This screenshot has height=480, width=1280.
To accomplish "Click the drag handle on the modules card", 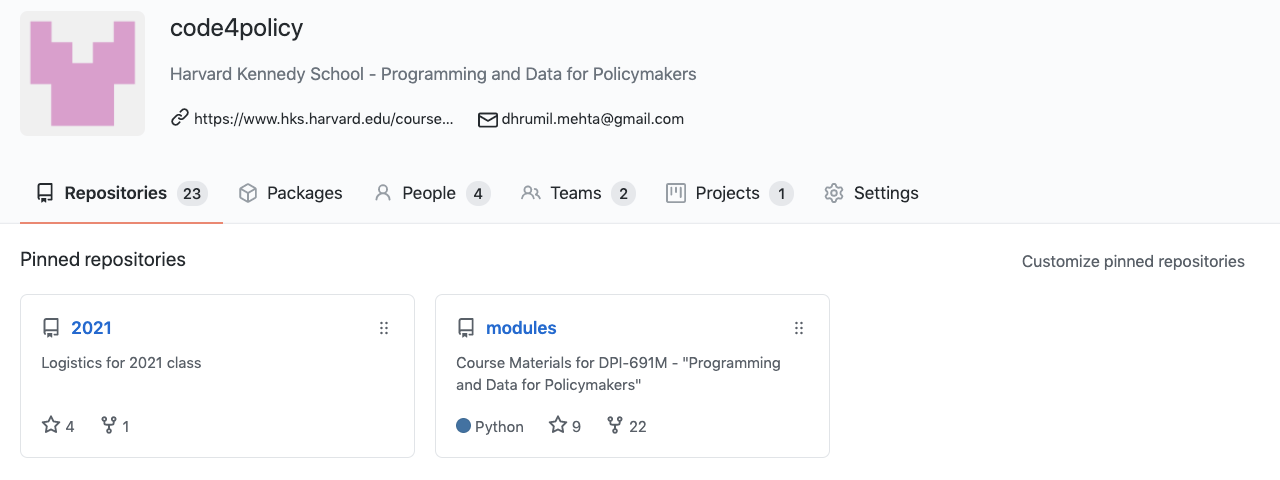I will 799,328.
